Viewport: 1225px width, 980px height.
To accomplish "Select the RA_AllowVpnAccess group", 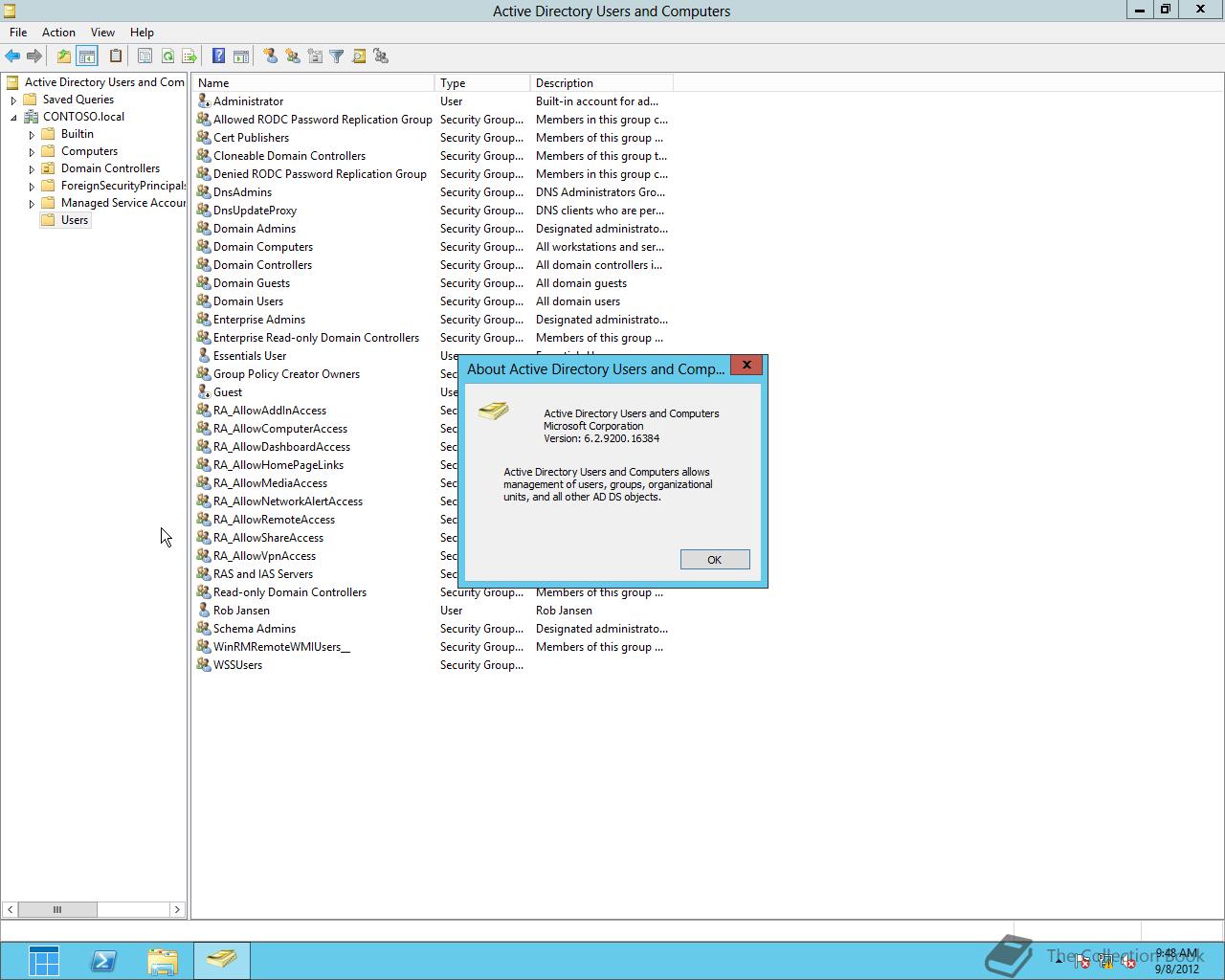I will [x=326, y=555].
